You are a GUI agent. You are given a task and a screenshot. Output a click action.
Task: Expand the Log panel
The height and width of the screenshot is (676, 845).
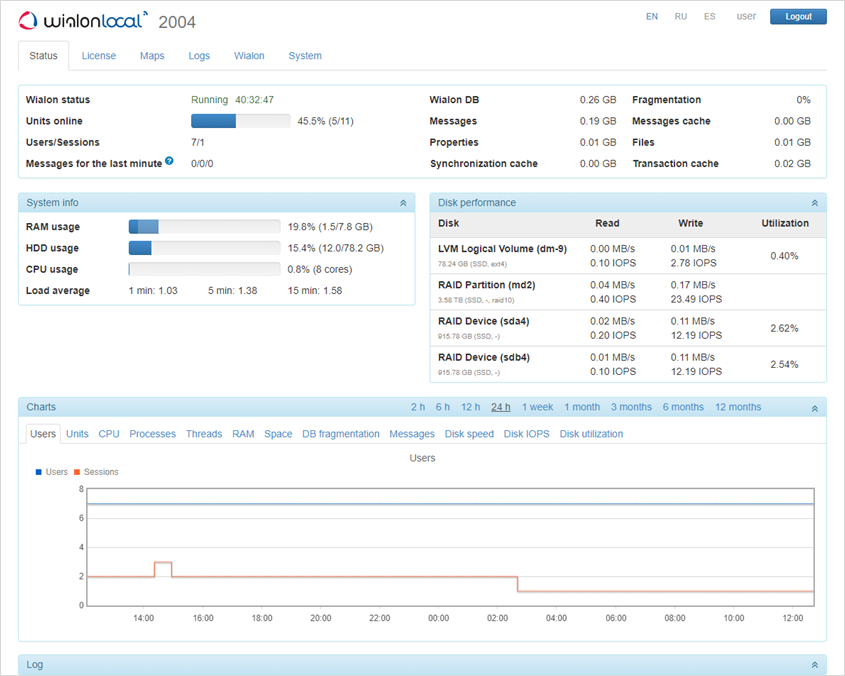click(814, 665)
